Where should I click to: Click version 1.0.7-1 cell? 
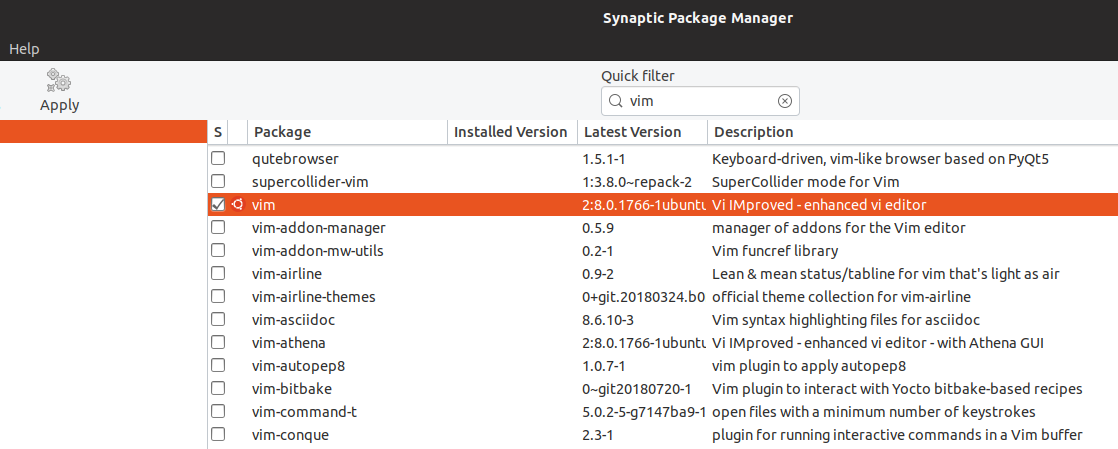(x=603, y=366)
